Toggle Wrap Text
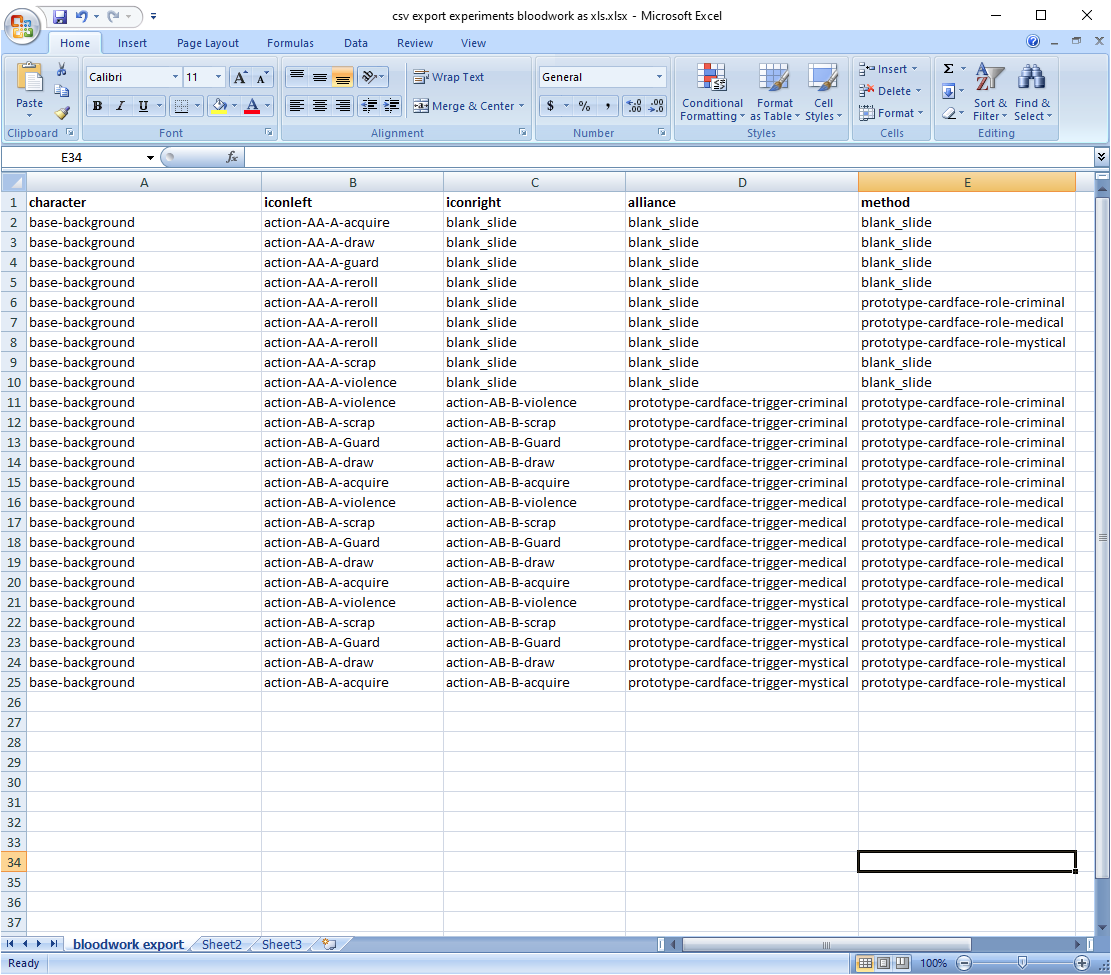This screenshot has height=975, width=1111. (449, 77)
